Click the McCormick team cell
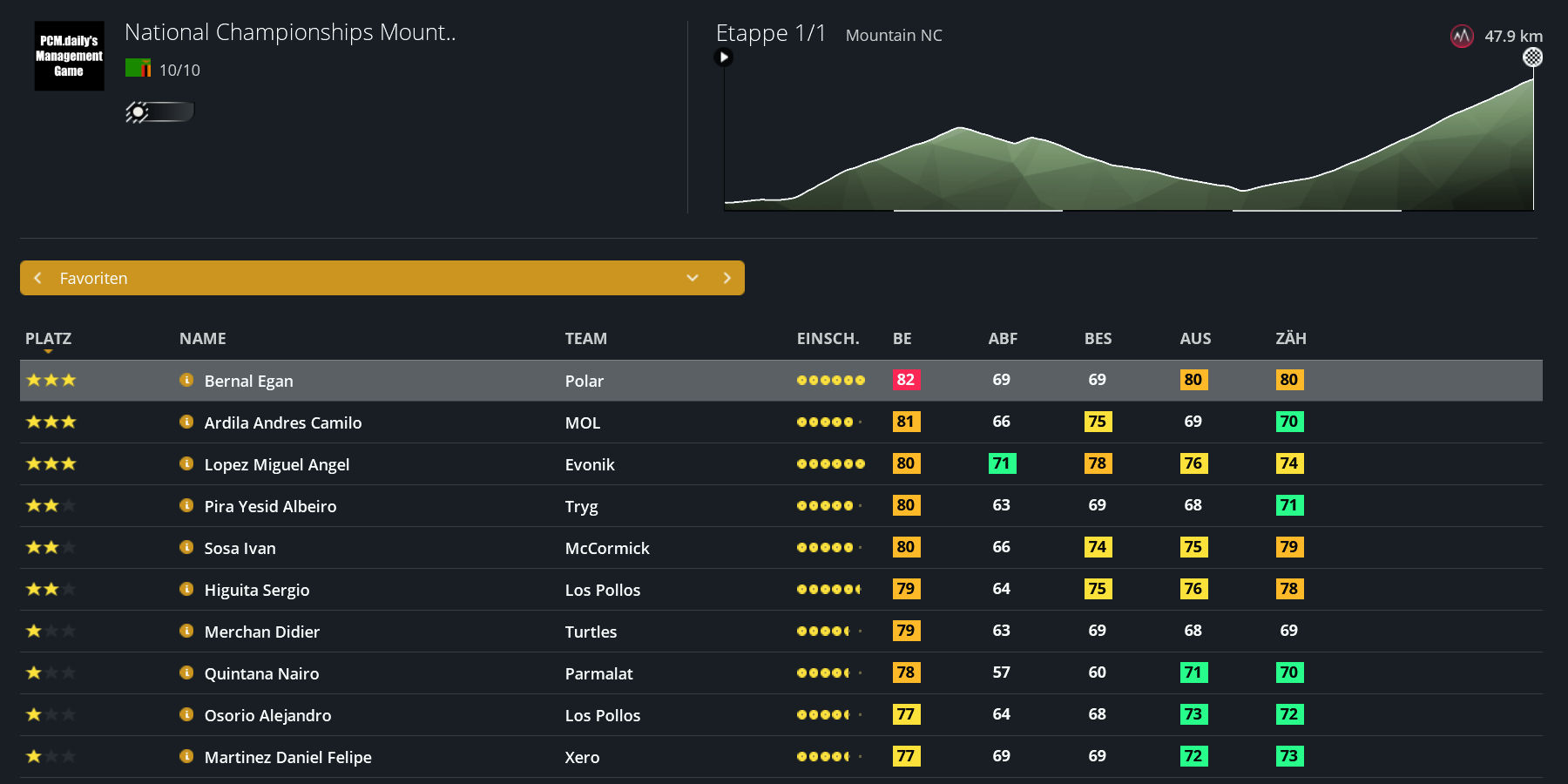Viewport: 1568px width, 784px height. tap(607, 548)
